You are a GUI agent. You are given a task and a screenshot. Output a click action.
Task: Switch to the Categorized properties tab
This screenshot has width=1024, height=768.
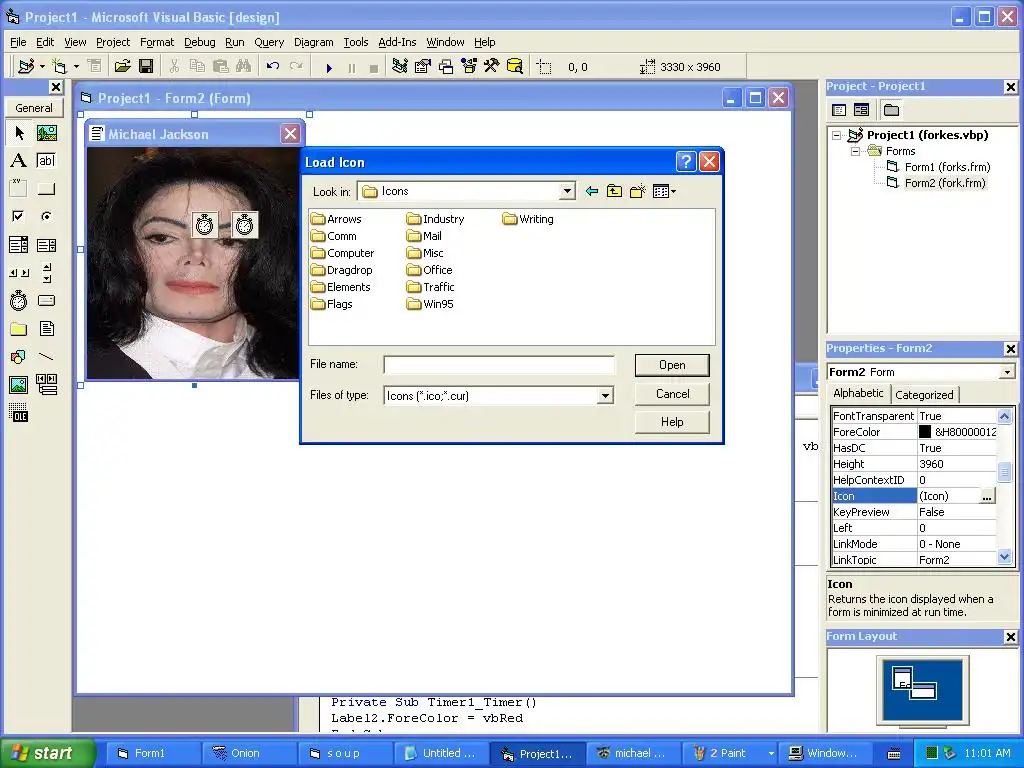[924, 394]
